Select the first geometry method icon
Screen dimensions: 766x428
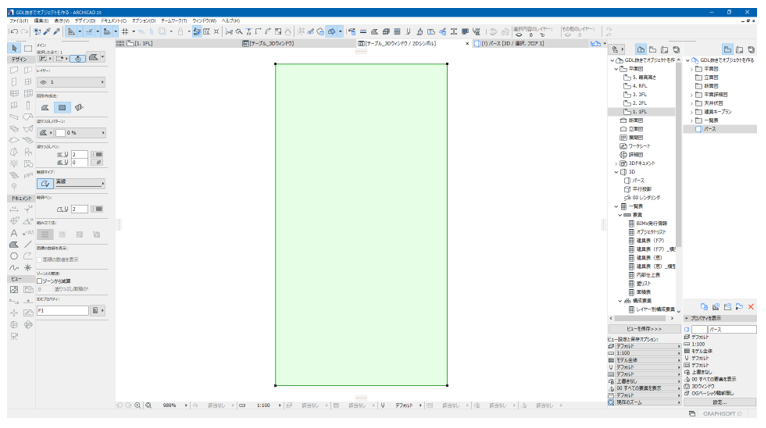point(45,107)
